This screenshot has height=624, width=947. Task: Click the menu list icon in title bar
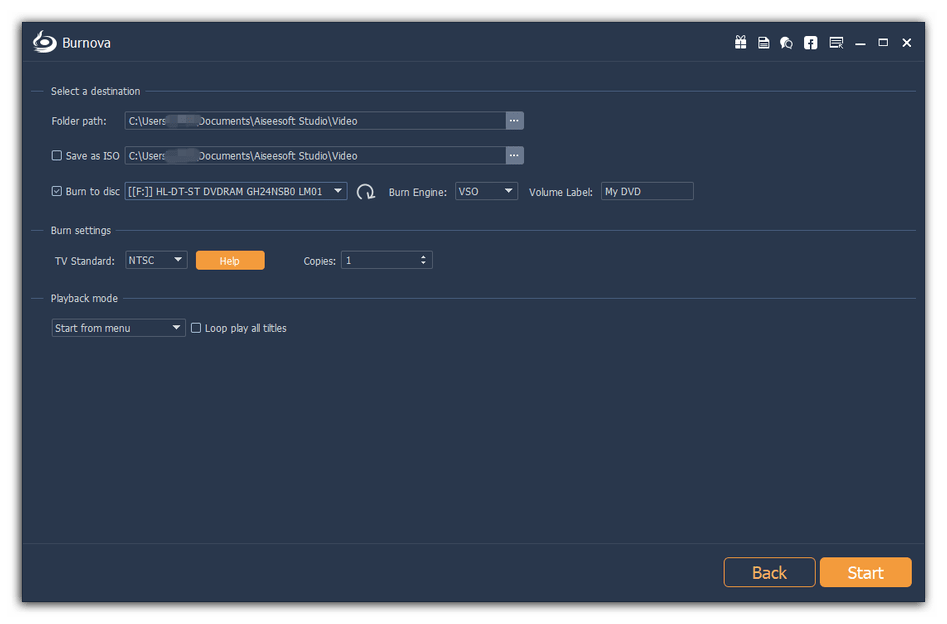tap(836, 43)
